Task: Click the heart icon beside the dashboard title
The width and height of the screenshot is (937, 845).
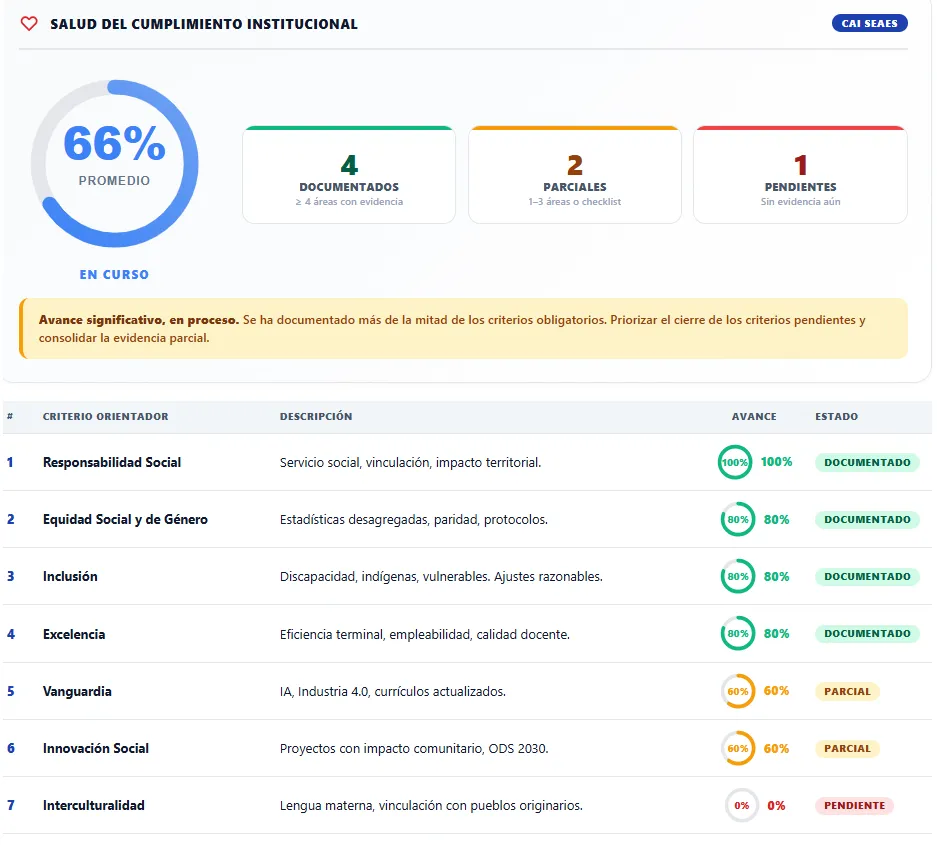Action: click(29, 23)
